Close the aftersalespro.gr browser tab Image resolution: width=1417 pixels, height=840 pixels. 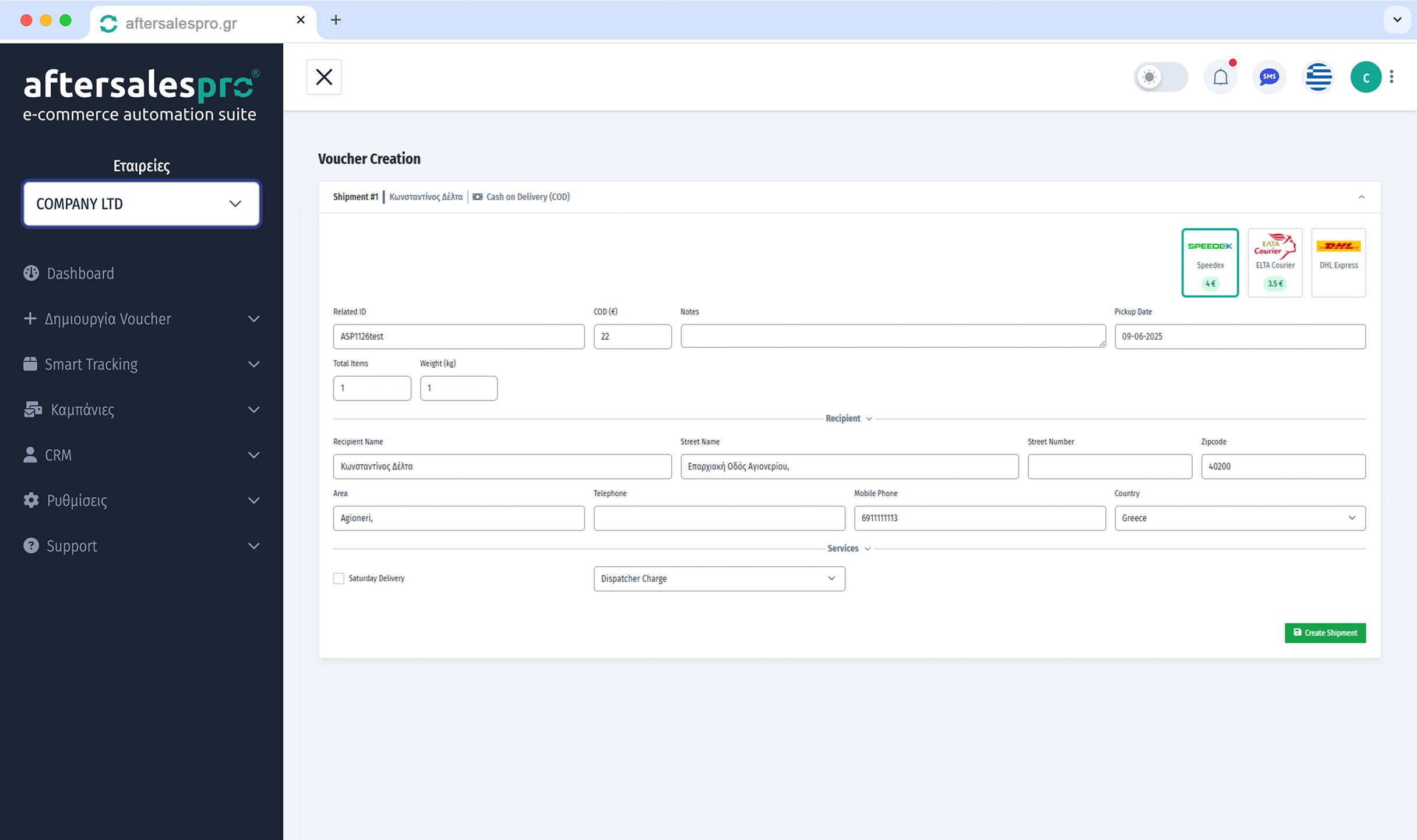(x=301, y=20)
